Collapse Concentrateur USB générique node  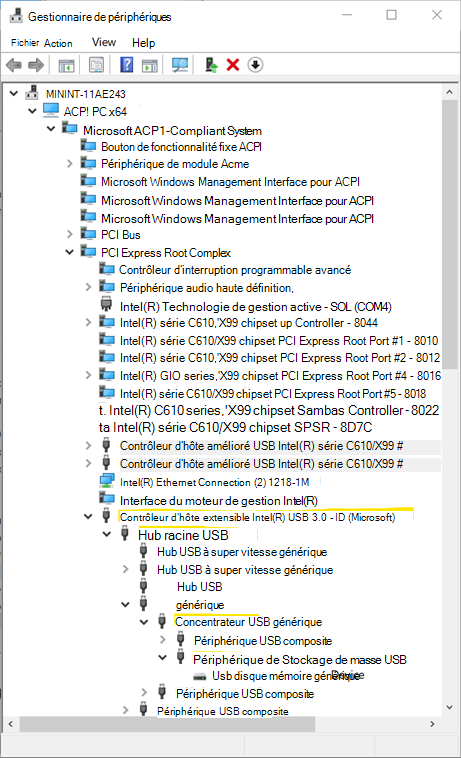(144, 622)
